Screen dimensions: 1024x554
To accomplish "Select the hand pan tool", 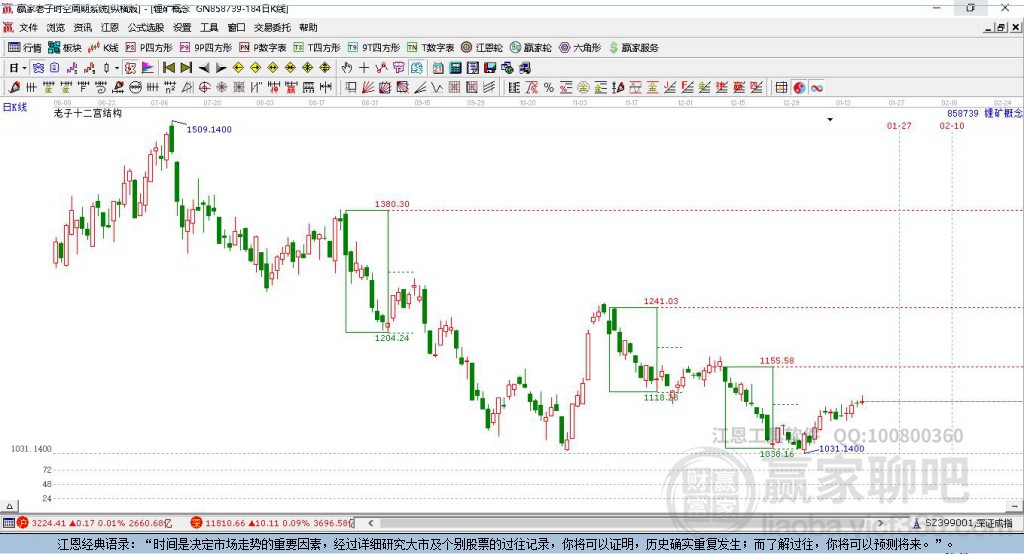I will (x=347, y=68).
